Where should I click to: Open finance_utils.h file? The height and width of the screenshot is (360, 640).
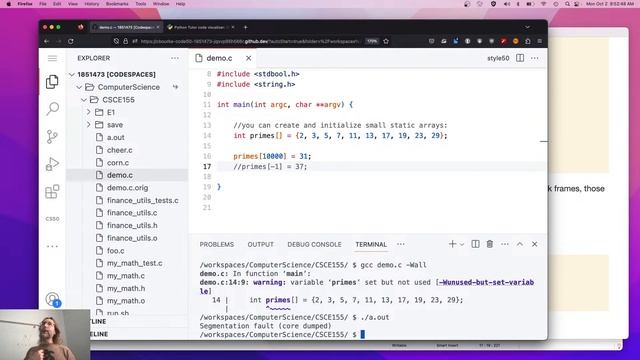pyautogui.click(x=132, y=225)
